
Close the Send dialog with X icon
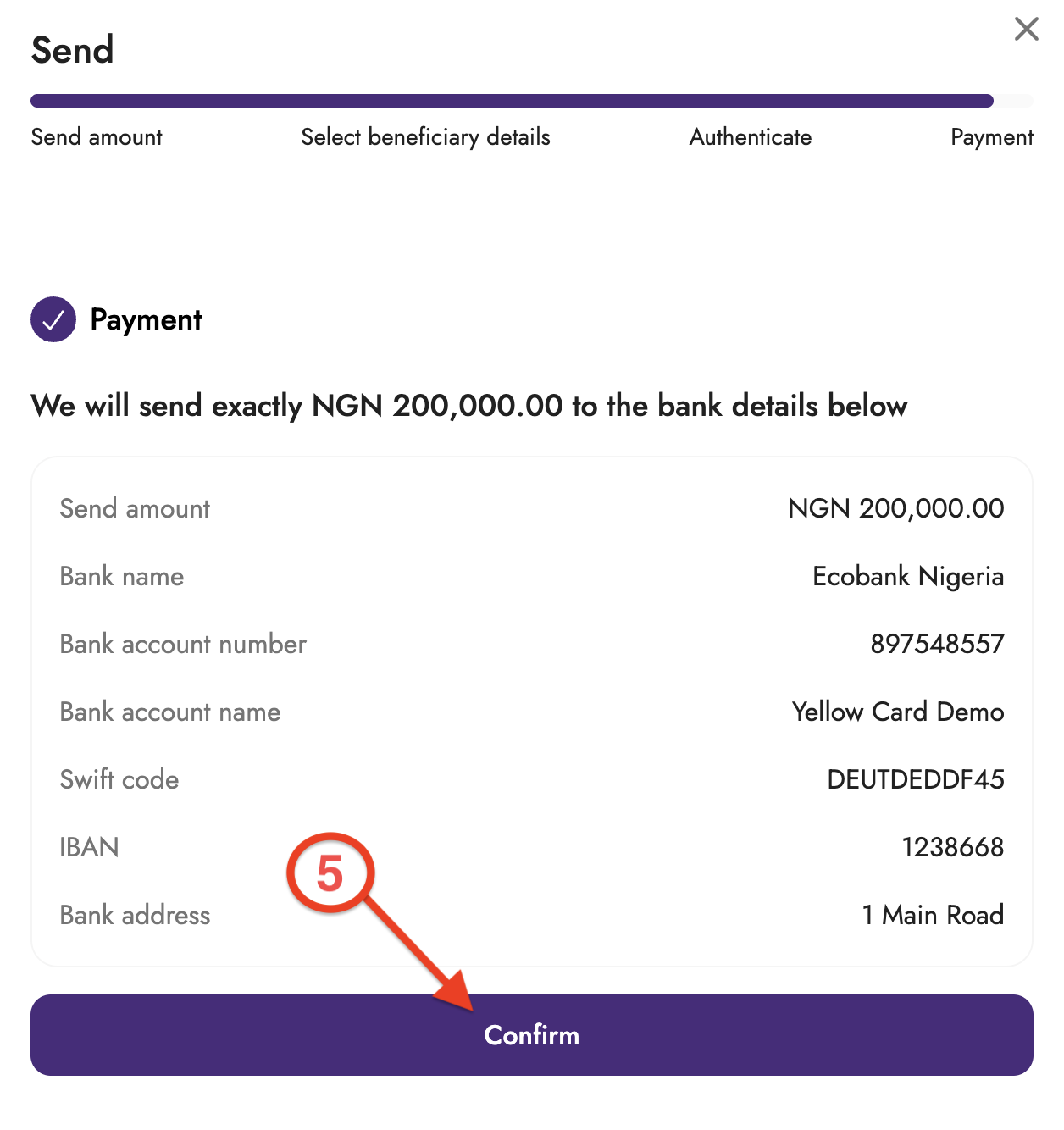pos(1026,29)
